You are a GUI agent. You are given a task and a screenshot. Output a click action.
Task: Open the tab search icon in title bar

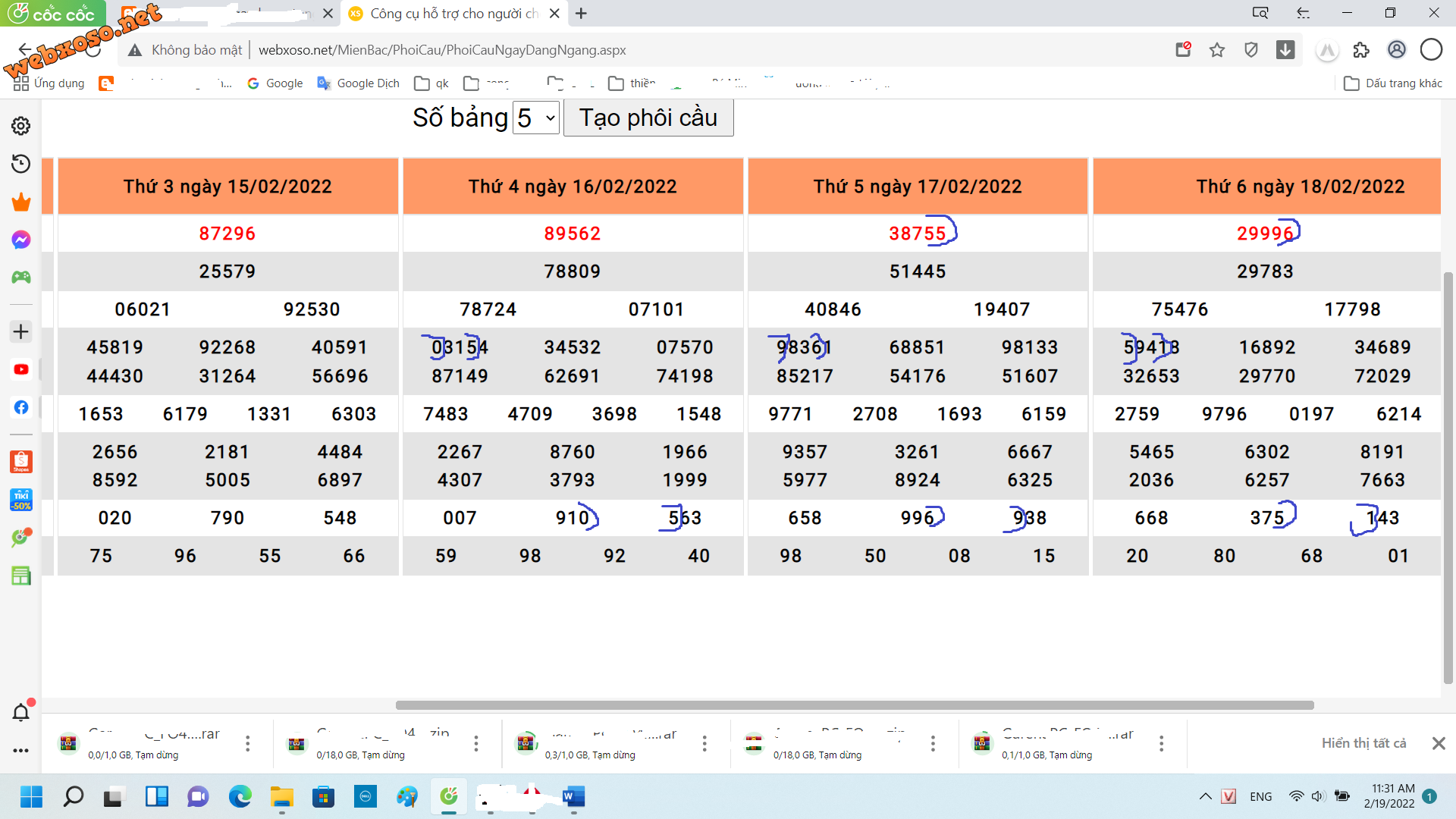[x=1260, y=13]
